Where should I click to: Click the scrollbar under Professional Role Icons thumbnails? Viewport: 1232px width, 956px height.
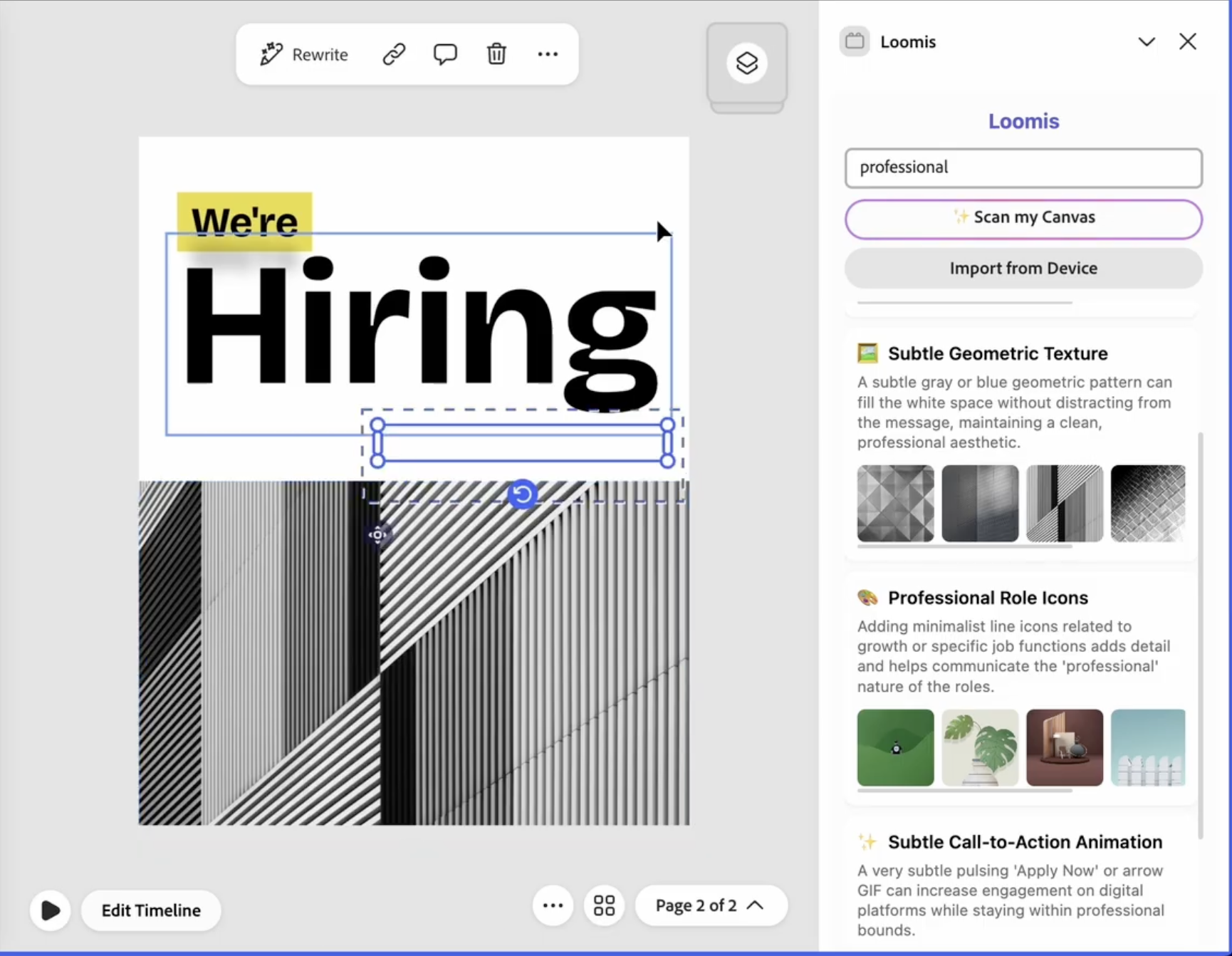(965, 790)
